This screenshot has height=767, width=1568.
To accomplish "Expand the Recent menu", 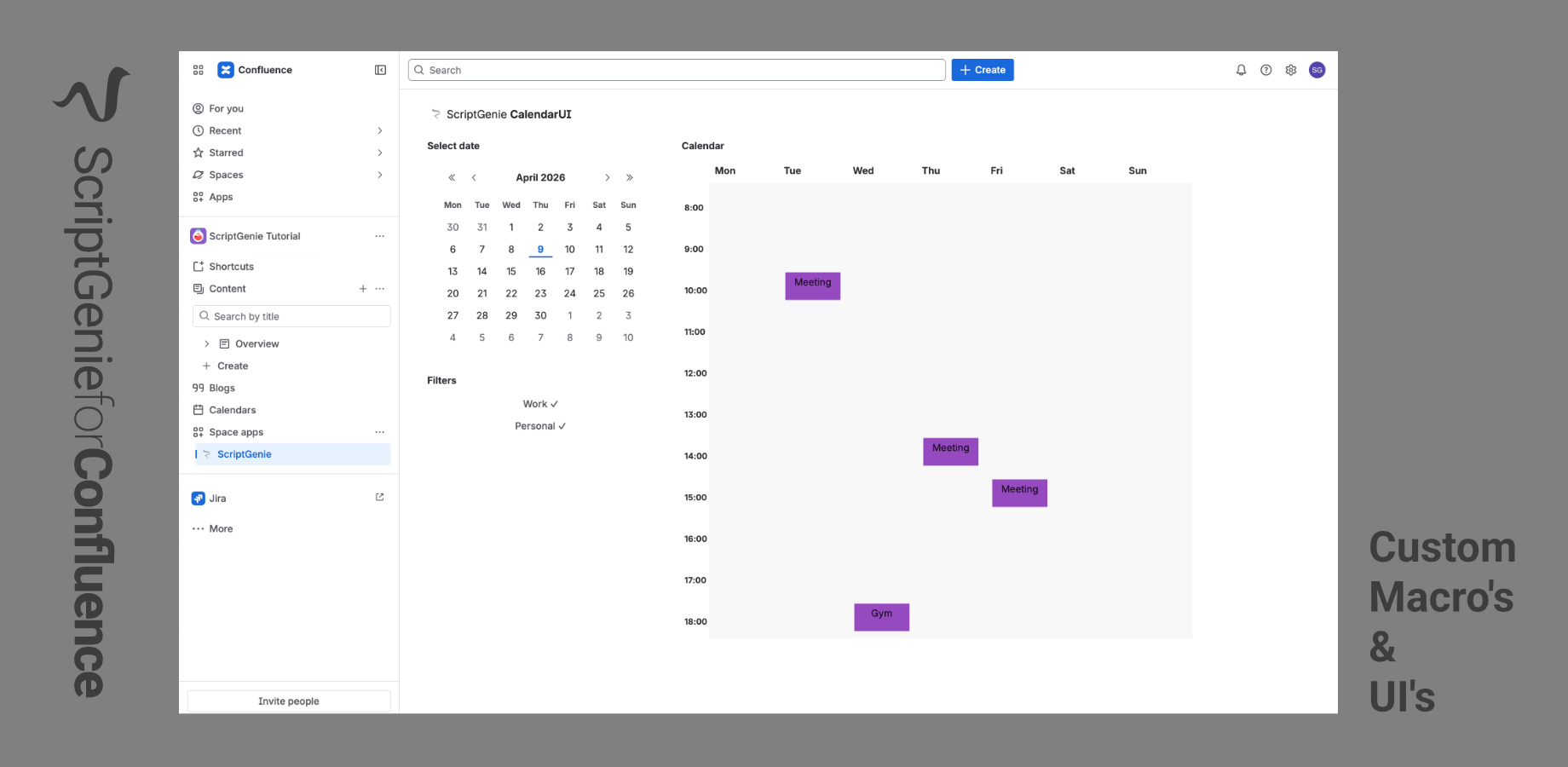I will (x=380, y=130).
